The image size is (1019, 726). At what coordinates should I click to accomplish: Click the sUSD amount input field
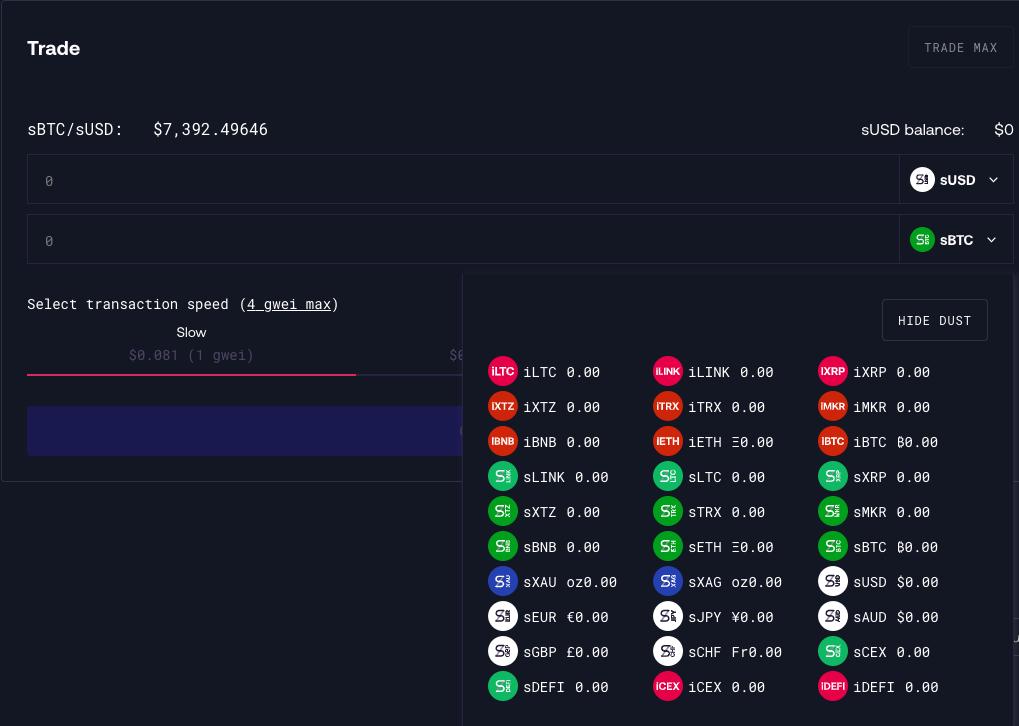pyautogui.click(x=462, y=180)
